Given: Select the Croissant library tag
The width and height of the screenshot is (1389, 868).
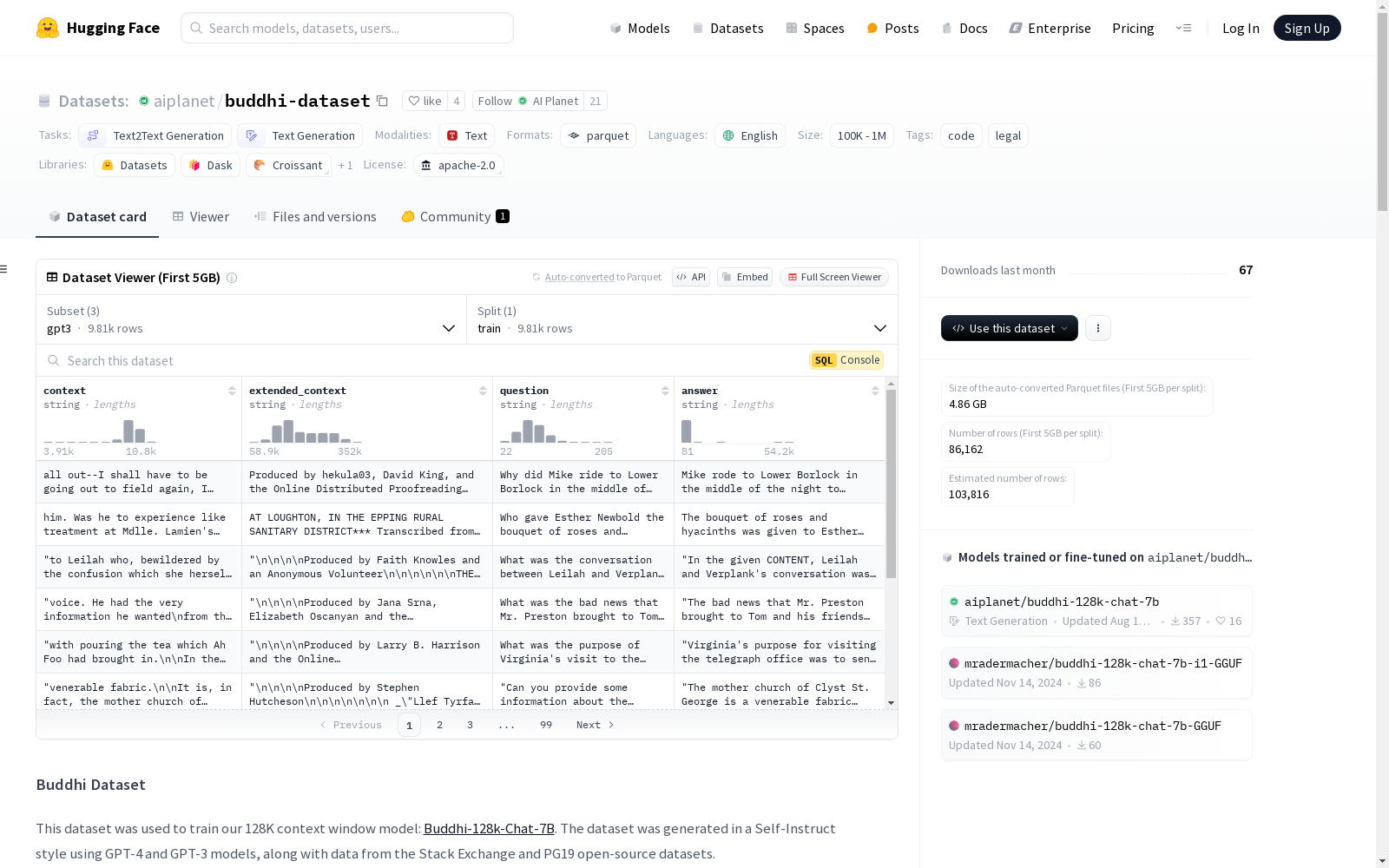Looking at the screenshot, I should click(288, 165).
